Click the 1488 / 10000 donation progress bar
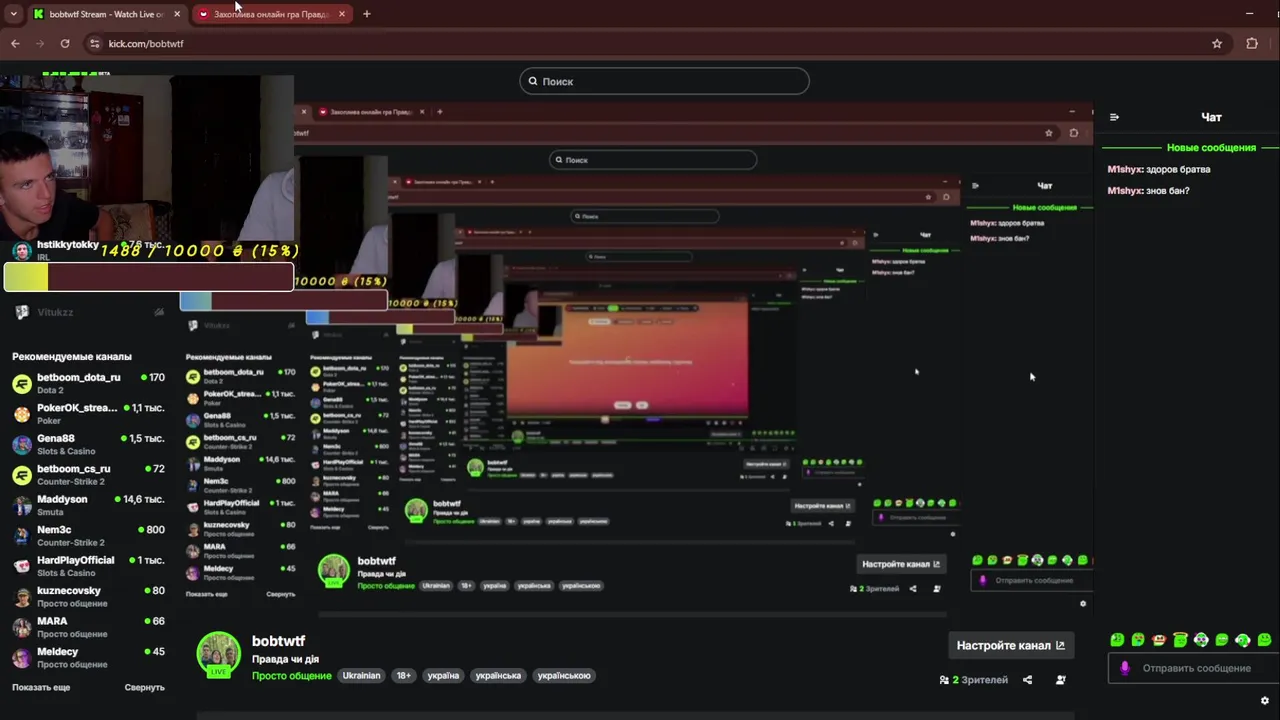Viewport: 1280px width, 720px height. (149, 277)
